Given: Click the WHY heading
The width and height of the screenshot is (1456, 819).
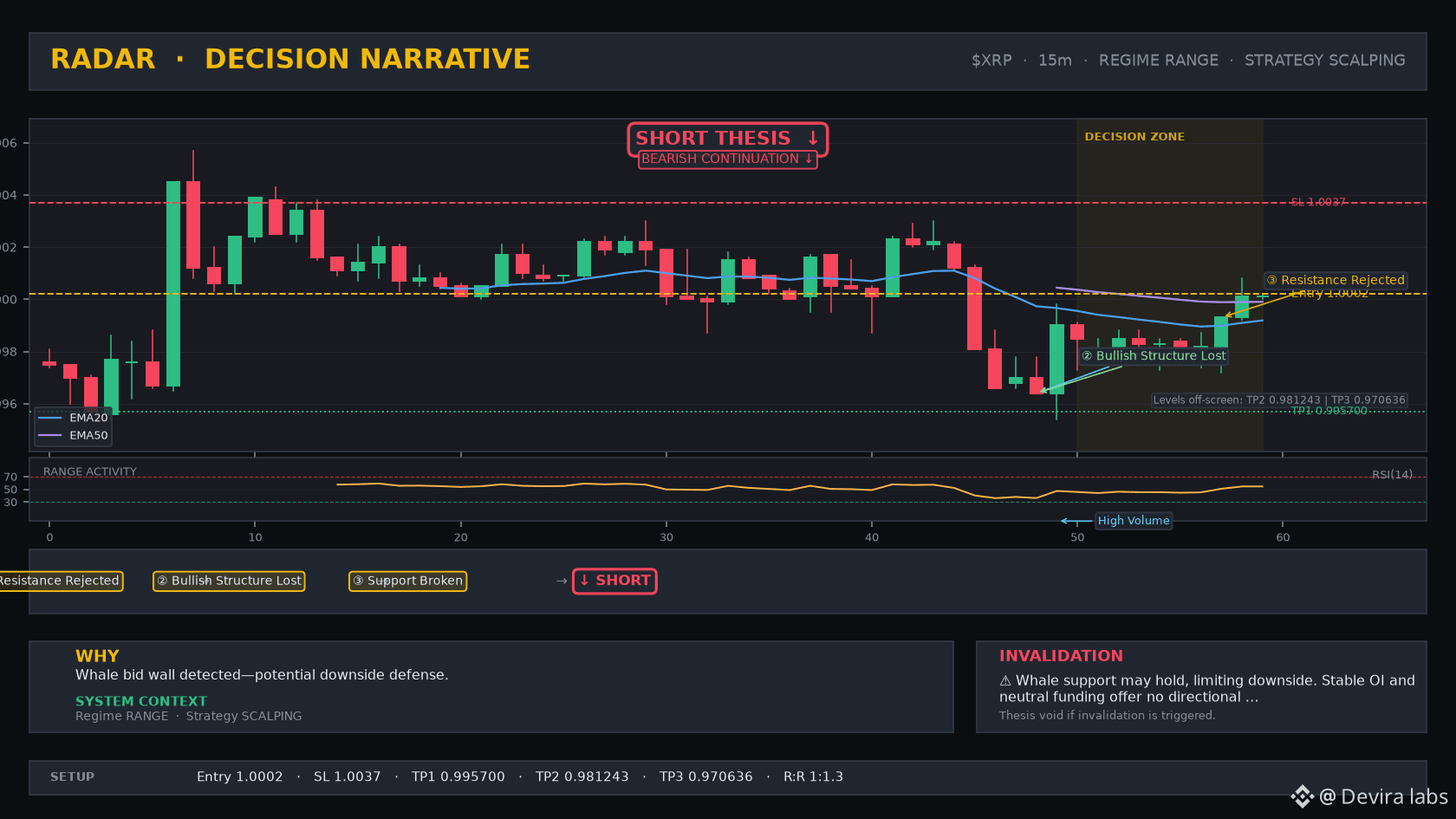Looking at the screenshot, I should click(97, 656).
